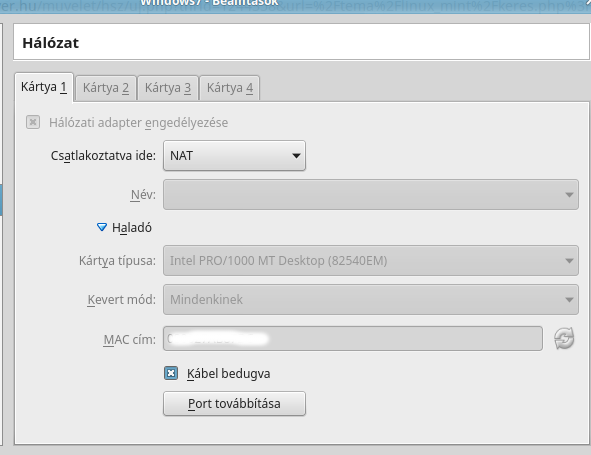591x455 pixels.
Task: Switch to the Kártya 4 tab
Action: [230, 88]
